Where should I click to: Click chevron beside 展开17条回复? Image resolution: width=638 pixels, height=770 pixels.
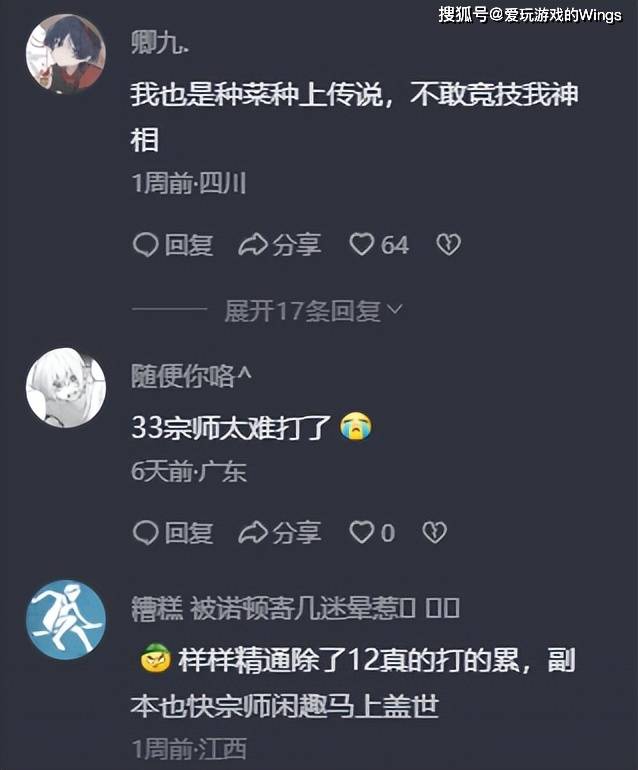(395, 309)
